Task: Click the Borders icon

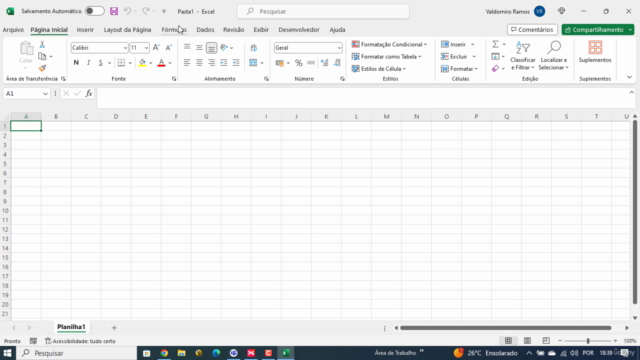Action: click(121, 63)
